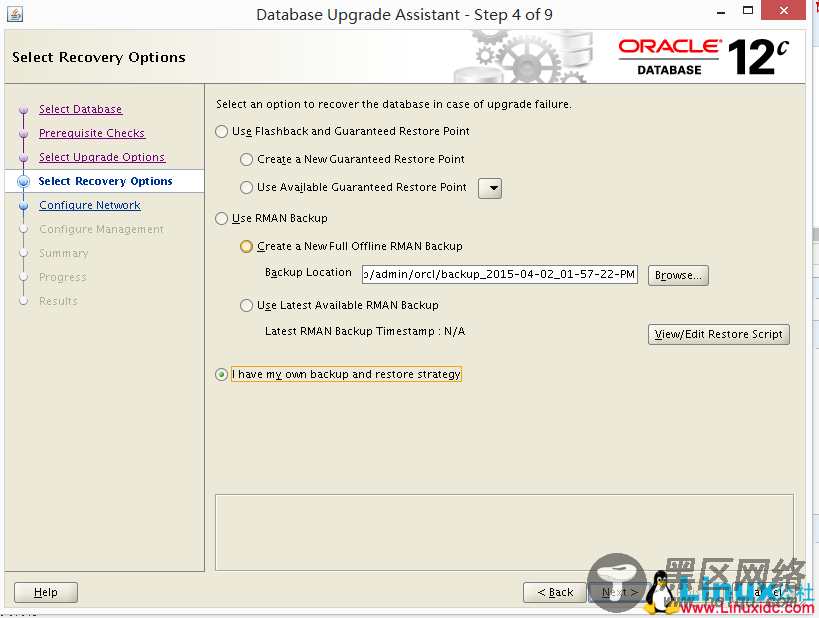Click the empty message area at the bottom
Screen dimensions: 819x618
(504, 532)
